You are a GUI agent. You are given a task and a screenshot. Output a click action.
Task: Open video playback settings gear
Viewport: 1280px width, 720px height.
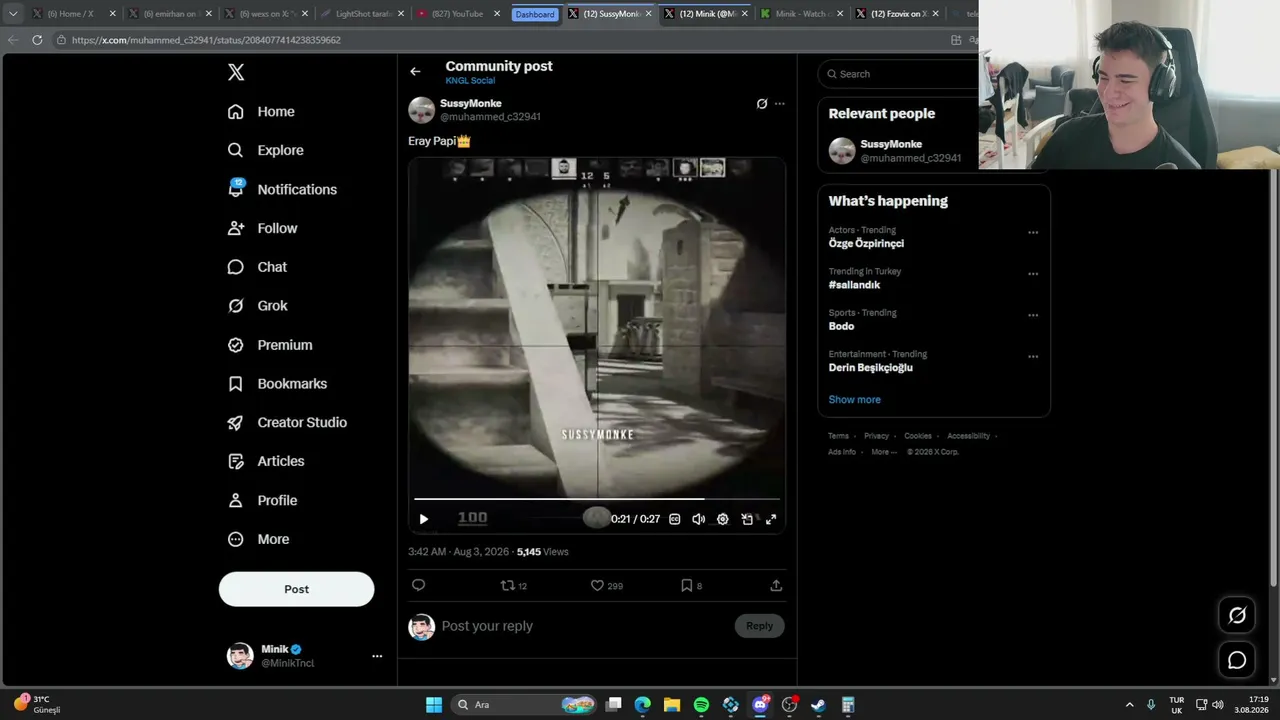723,519
